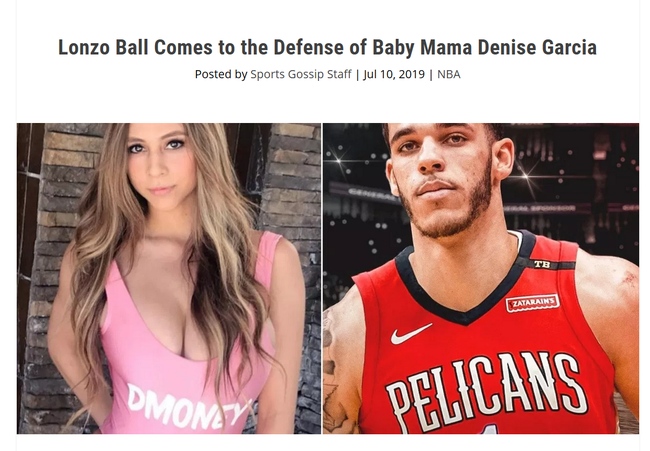
Task: Click the "Posted by" label text
Action: pyautogui.click(x=221, y=74)
